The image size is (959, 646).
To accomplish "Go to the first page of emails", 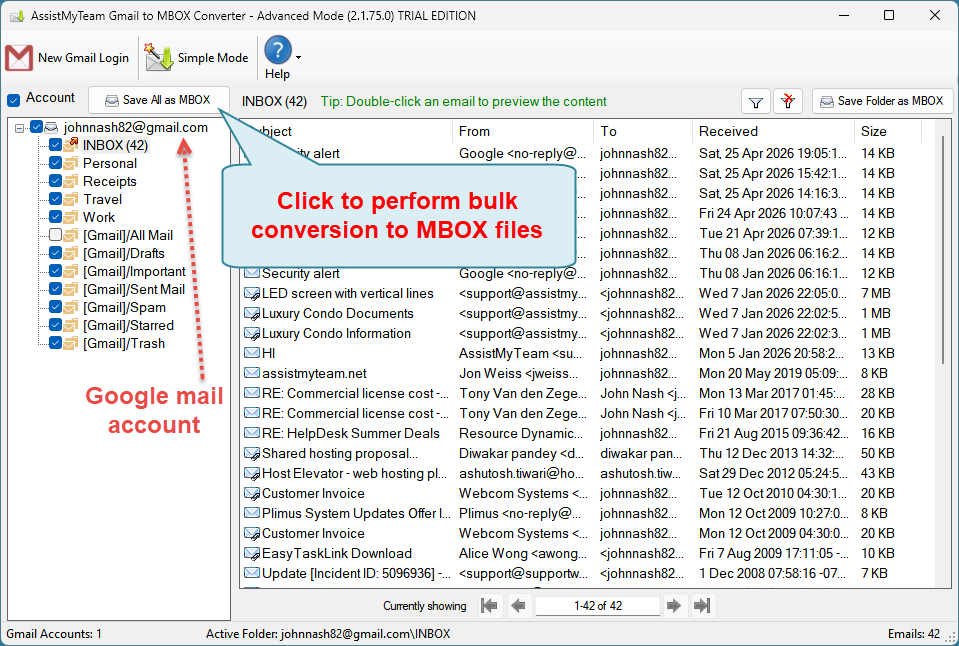I will [489, 605].
